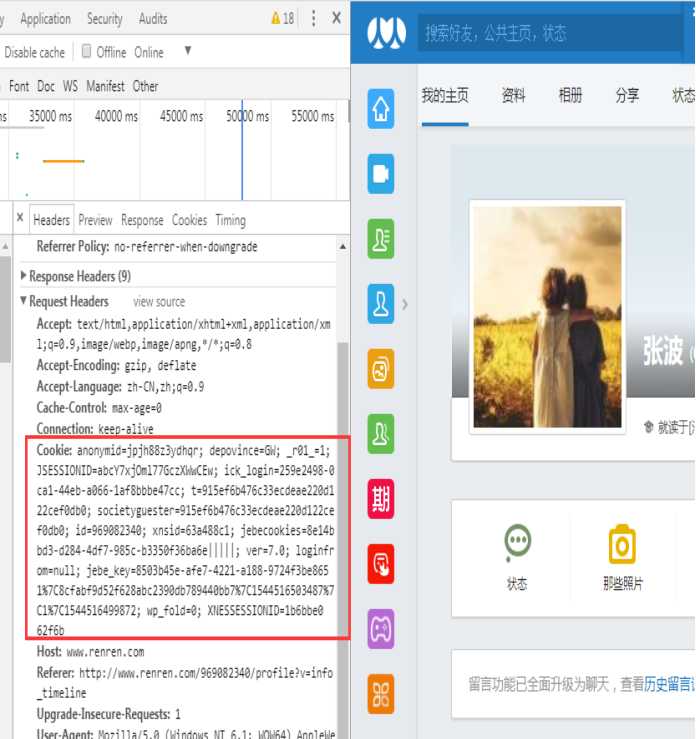Switch to the Audits DevTools tab

(153, 19)
